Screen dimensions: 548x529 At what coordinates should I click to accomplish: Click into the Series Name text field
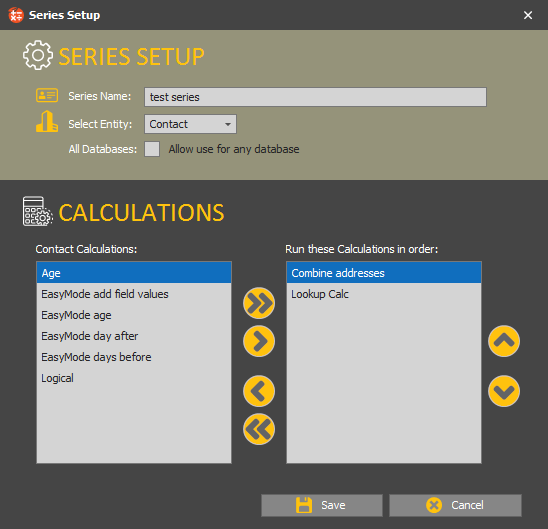(x=315, y=97)
